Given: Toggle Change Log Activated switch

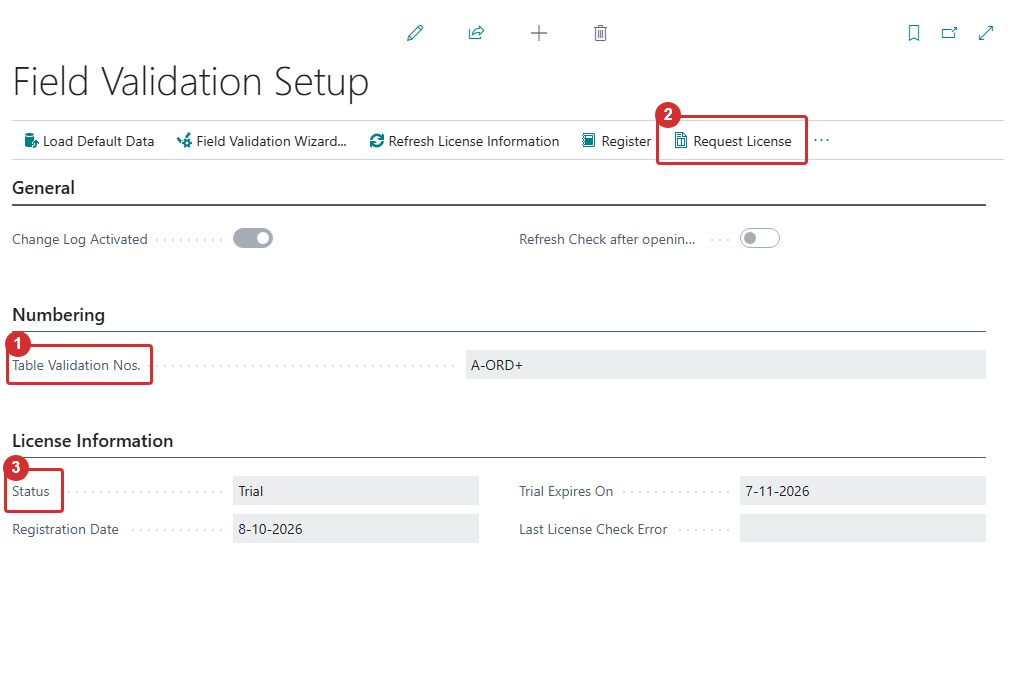Looking at the screenshot, I should click(253, 239).
